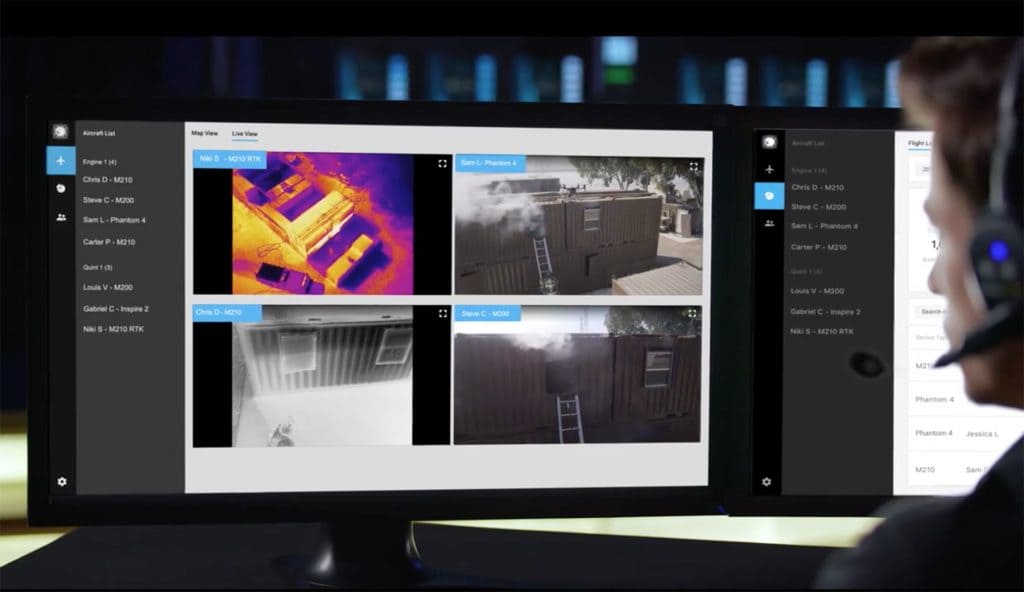
Task: Click the flight data icon in left monitor sidebar
Action: 61,188
